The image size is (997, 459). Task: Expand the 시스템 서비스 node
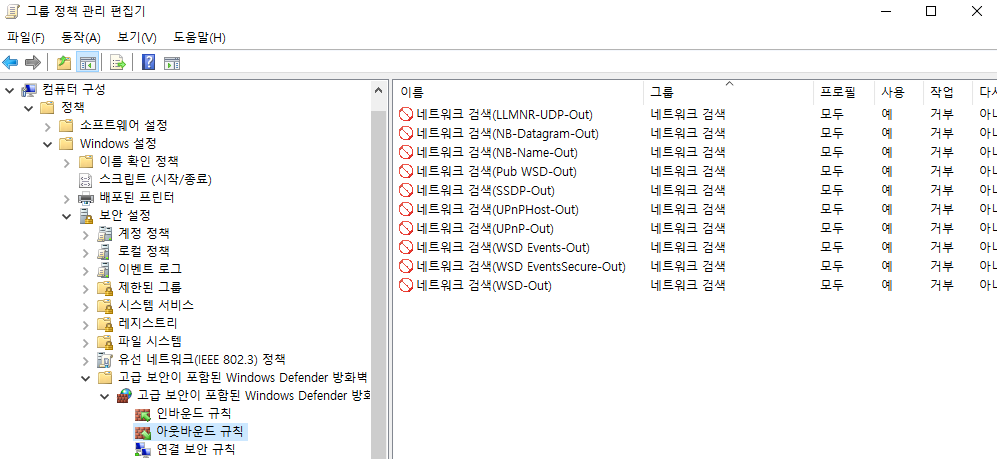86,306
